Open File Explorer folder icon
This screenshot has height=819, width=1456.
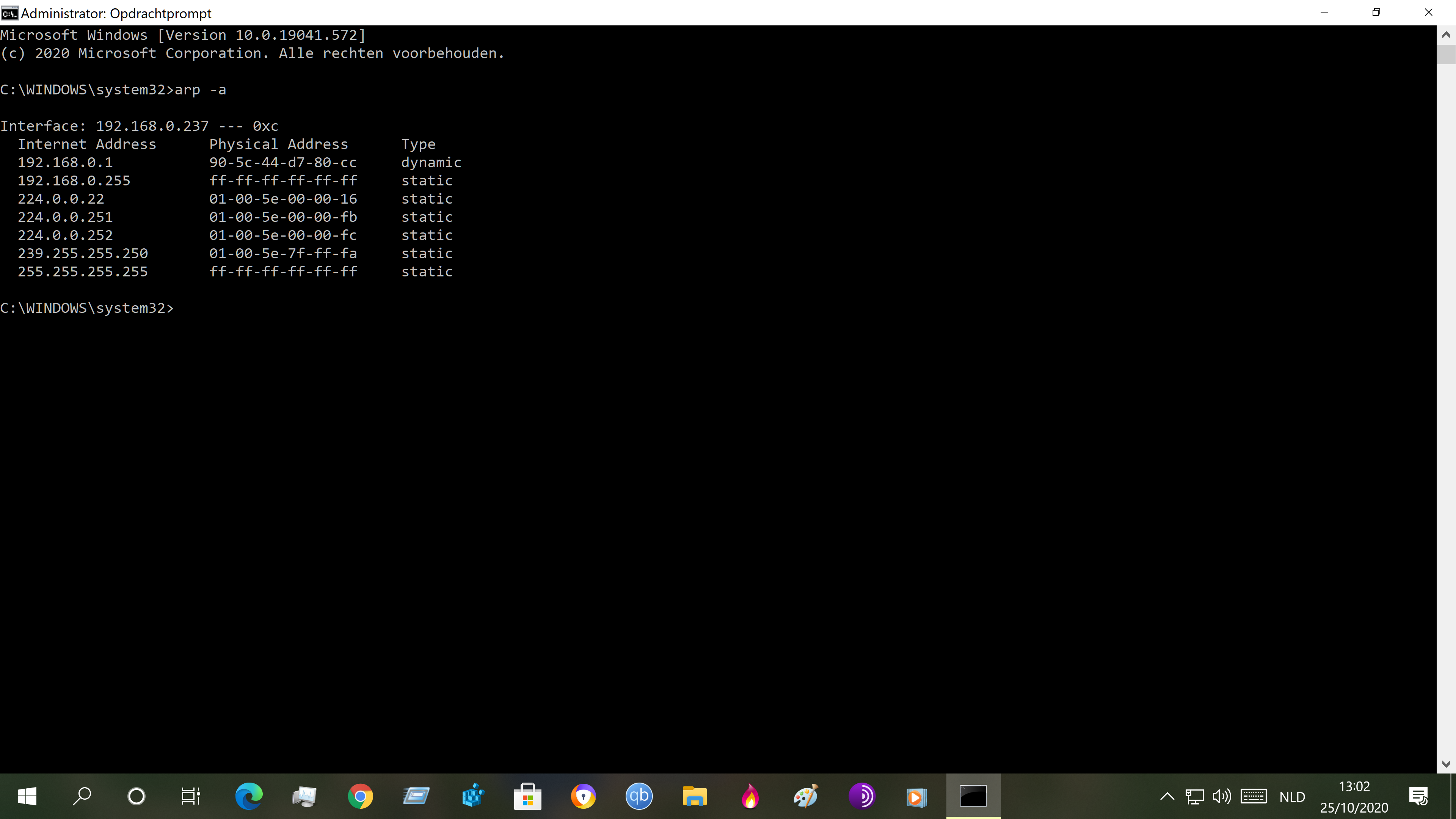695,796
